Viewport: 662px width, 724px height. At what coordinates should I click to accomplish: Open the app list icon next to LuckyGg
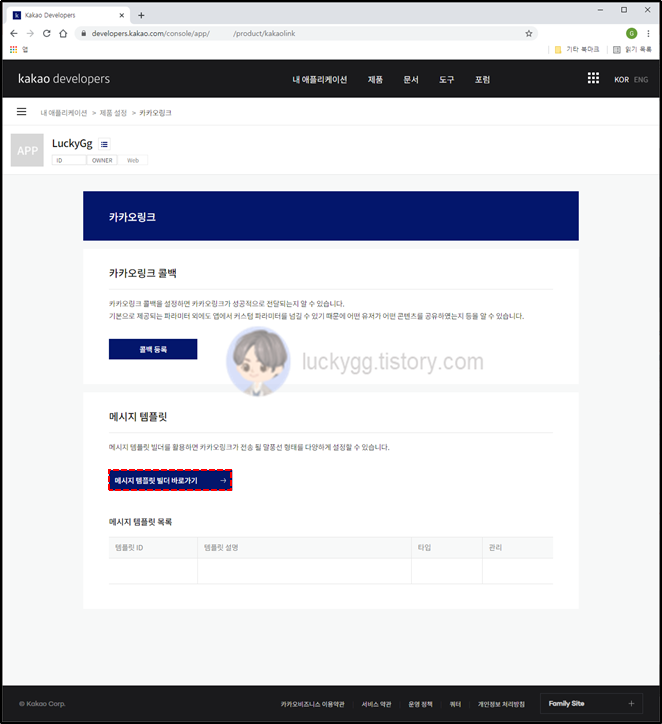pyautogui.click(x=104, y=144)
